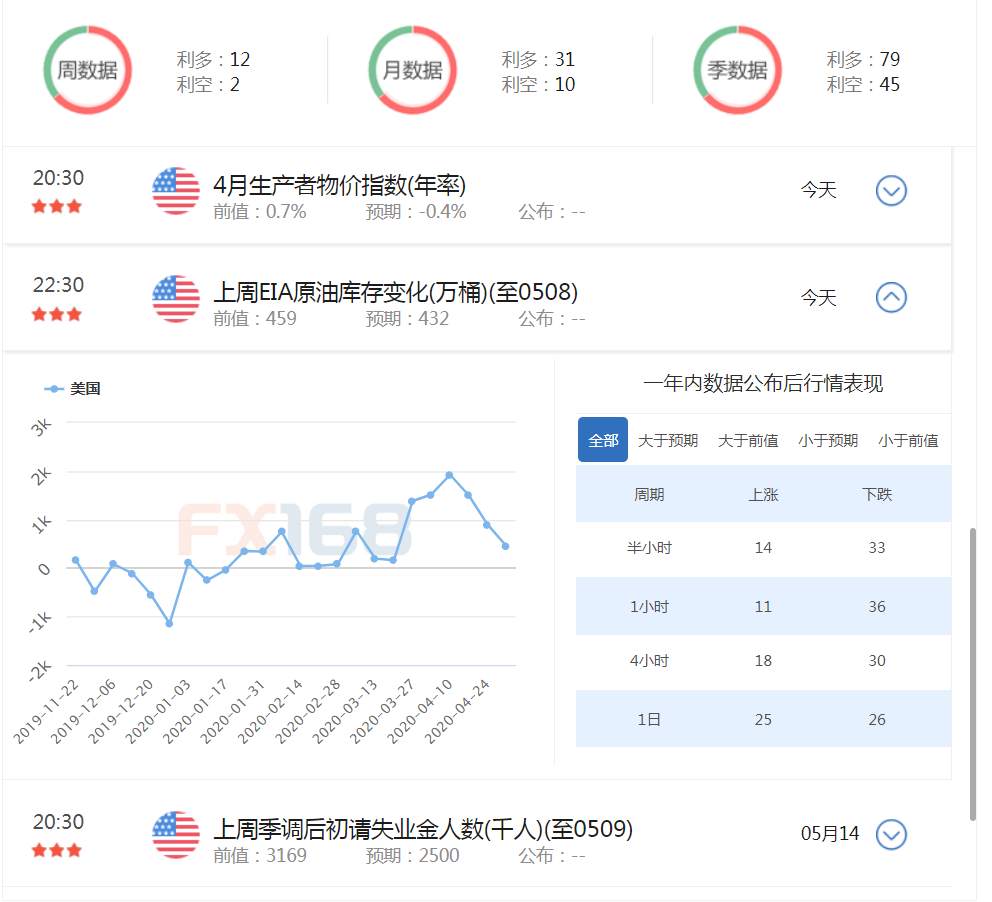
Task: Click 上涨 value 18 in 4小时 row
Action: pos(763,661)
